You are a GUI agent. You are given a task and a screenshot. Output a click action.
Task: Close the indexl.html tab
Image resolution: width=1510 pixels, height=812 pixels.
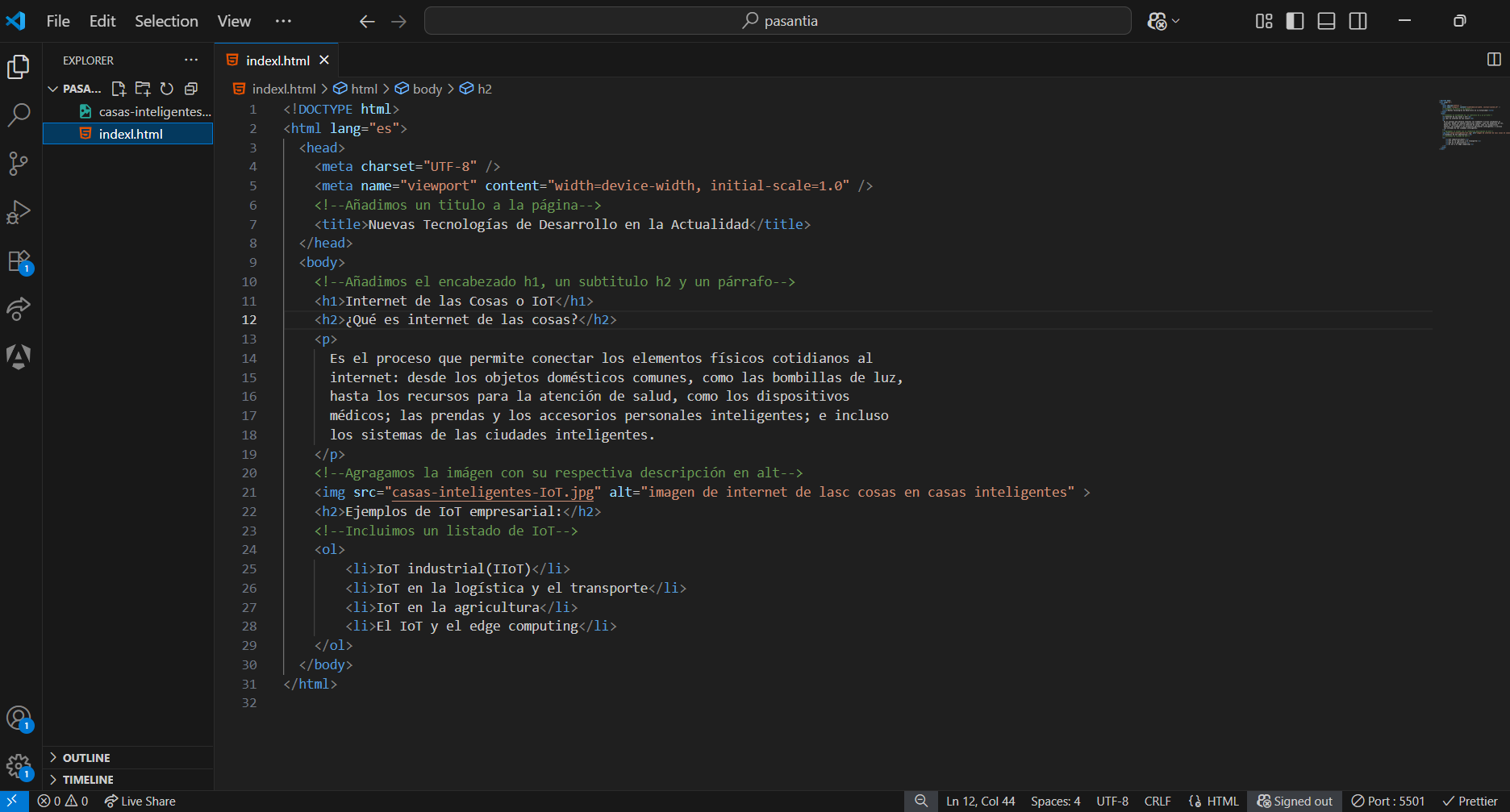324,60
